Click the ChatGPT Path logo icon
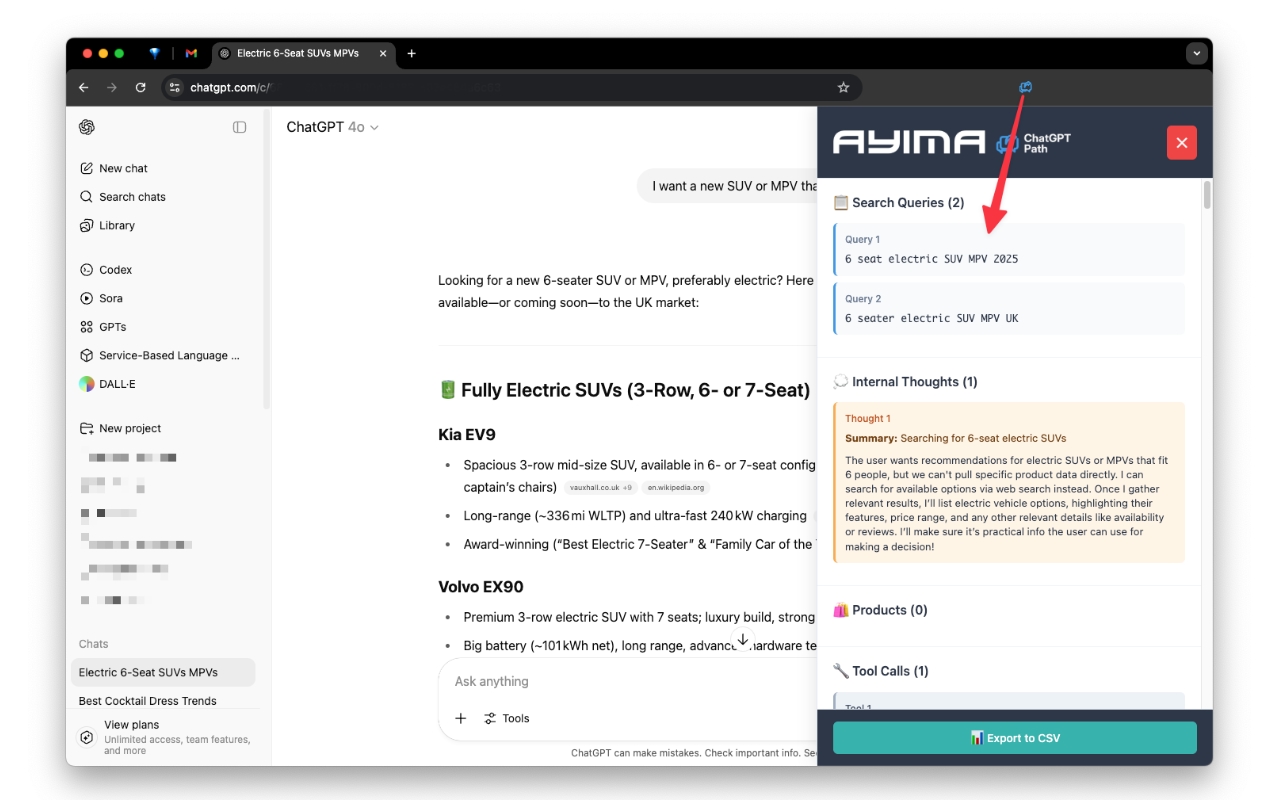The image size is (1280, 800). (x=1006, y=144)
